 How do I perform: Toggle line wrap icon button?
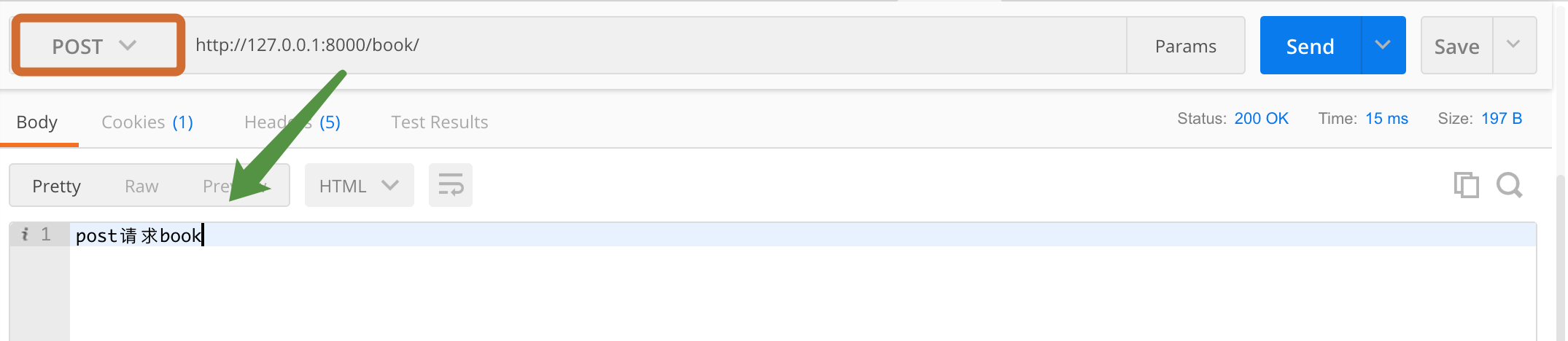coord(451,185)
